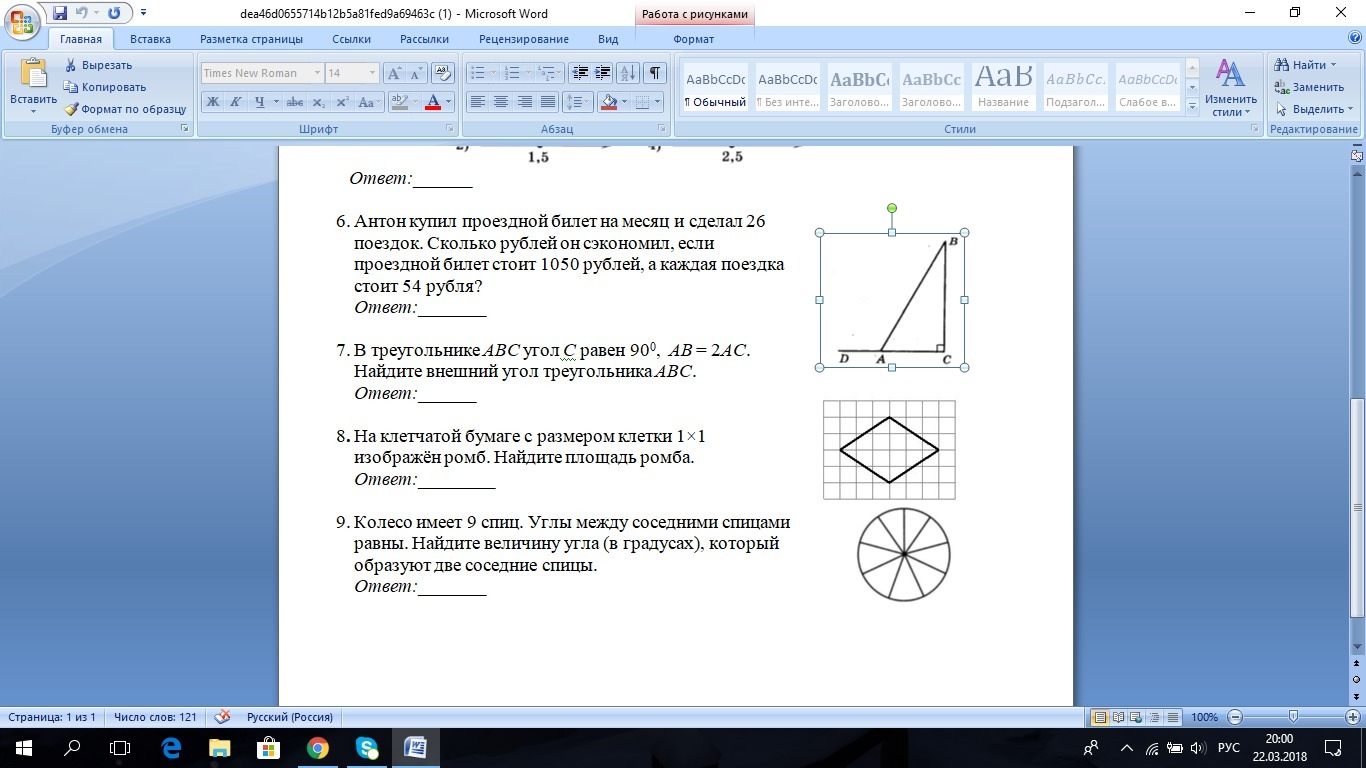Click the Вырезать cut button

click(x=98, y=65)
